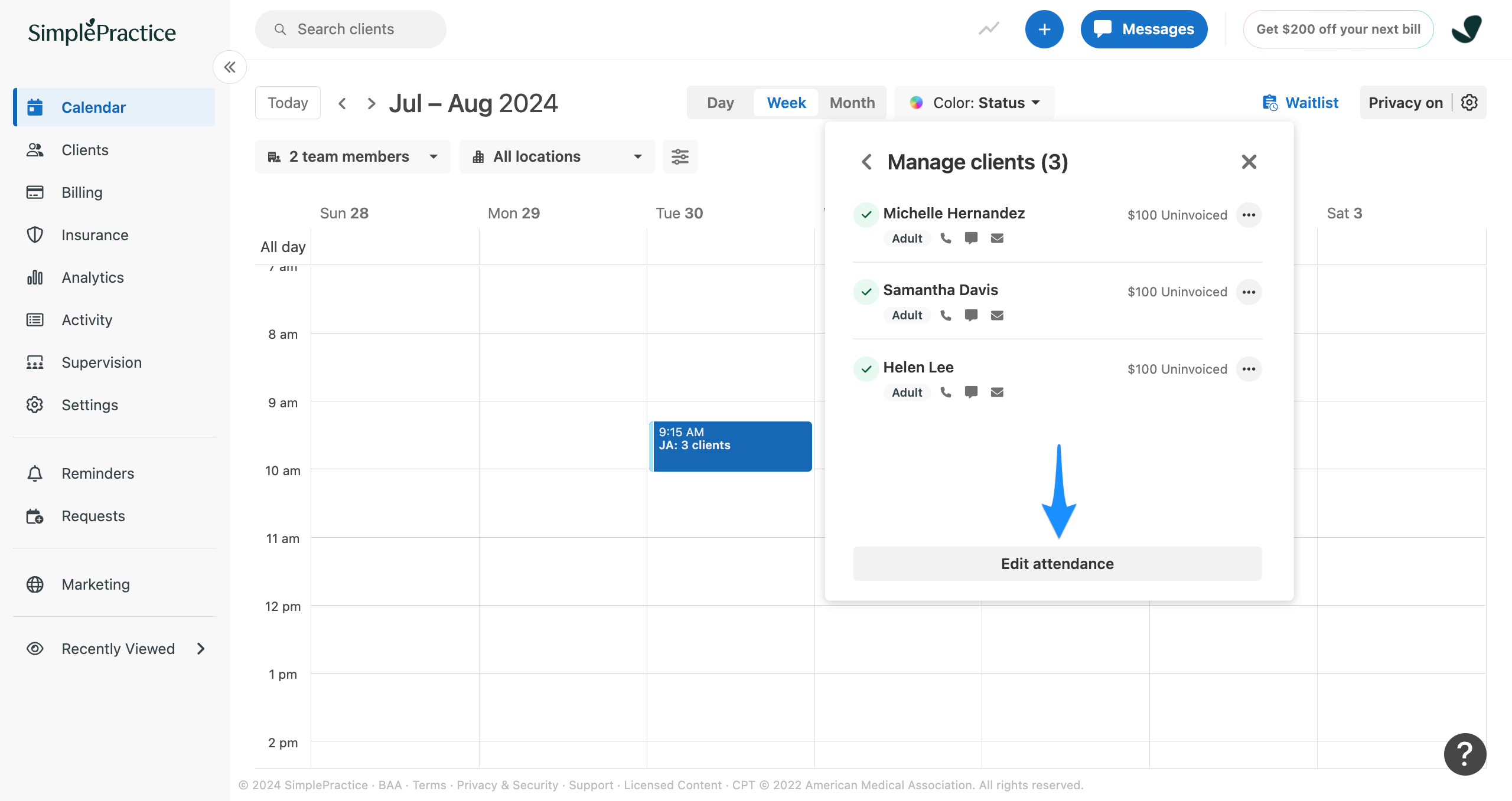Viewport: 1512px width, 801px height.
Task: Expand Recently Viewed submenu
Action: point(200,649)
